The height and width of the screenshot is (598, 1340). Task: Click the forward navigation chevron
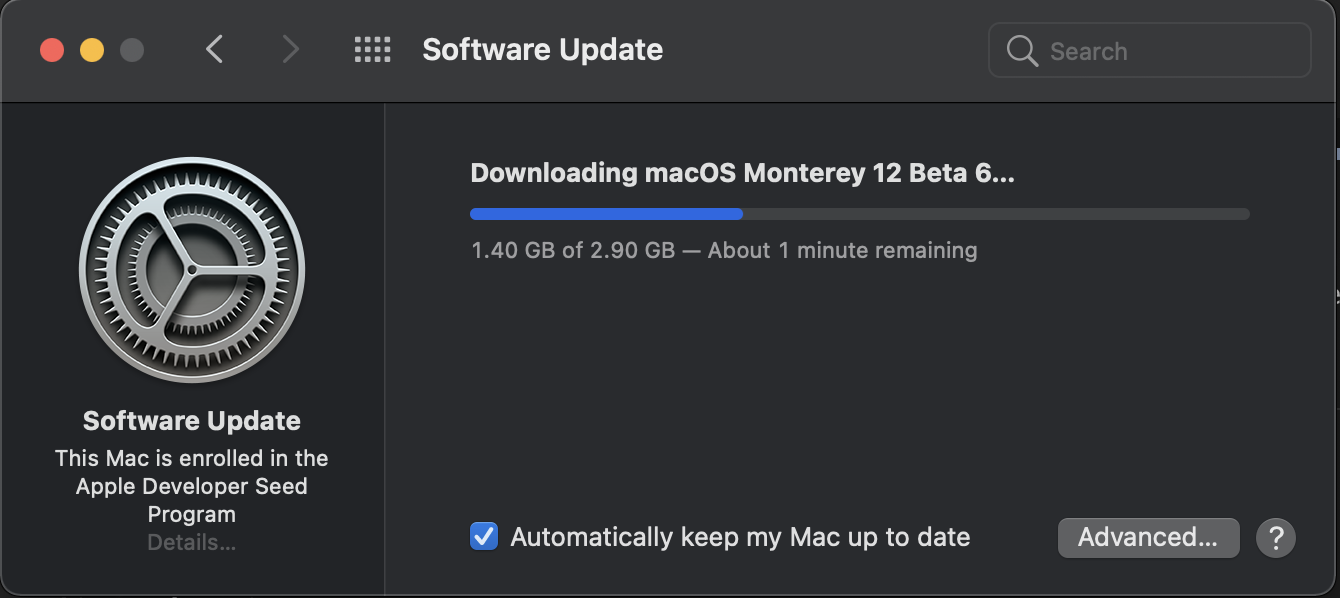[x=290, y=49]
